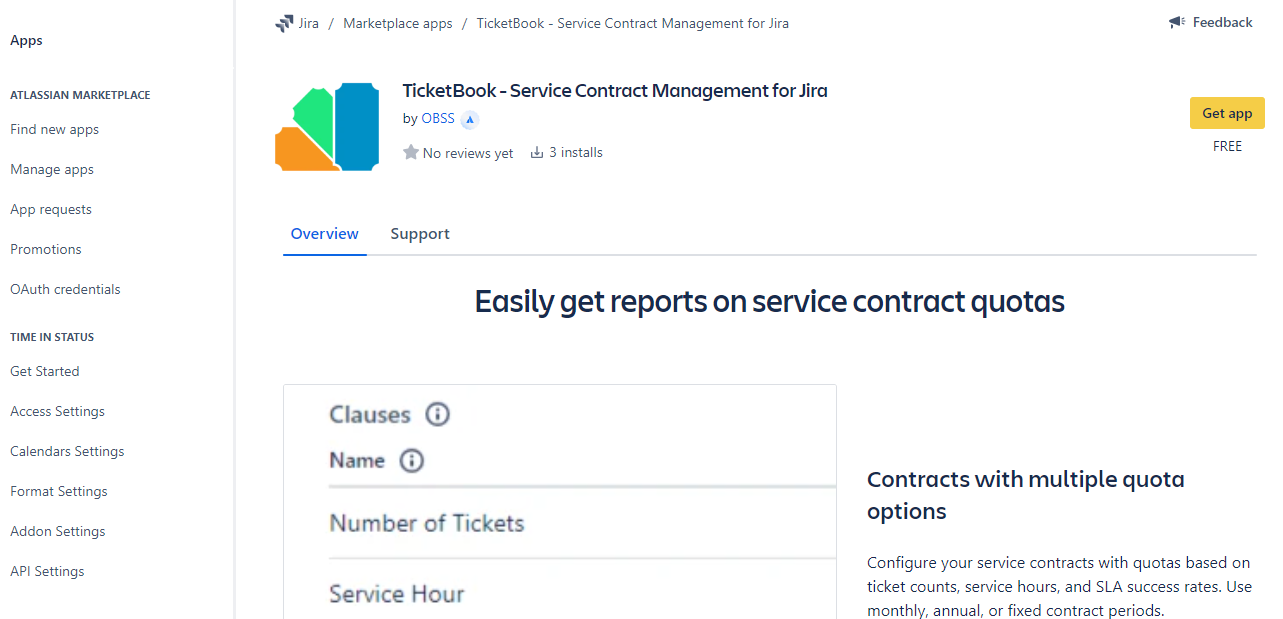The width and height of the screenshot is (1283, 619).
Task: Click the TicketBook app logo
Action: [x=327, y=127]
